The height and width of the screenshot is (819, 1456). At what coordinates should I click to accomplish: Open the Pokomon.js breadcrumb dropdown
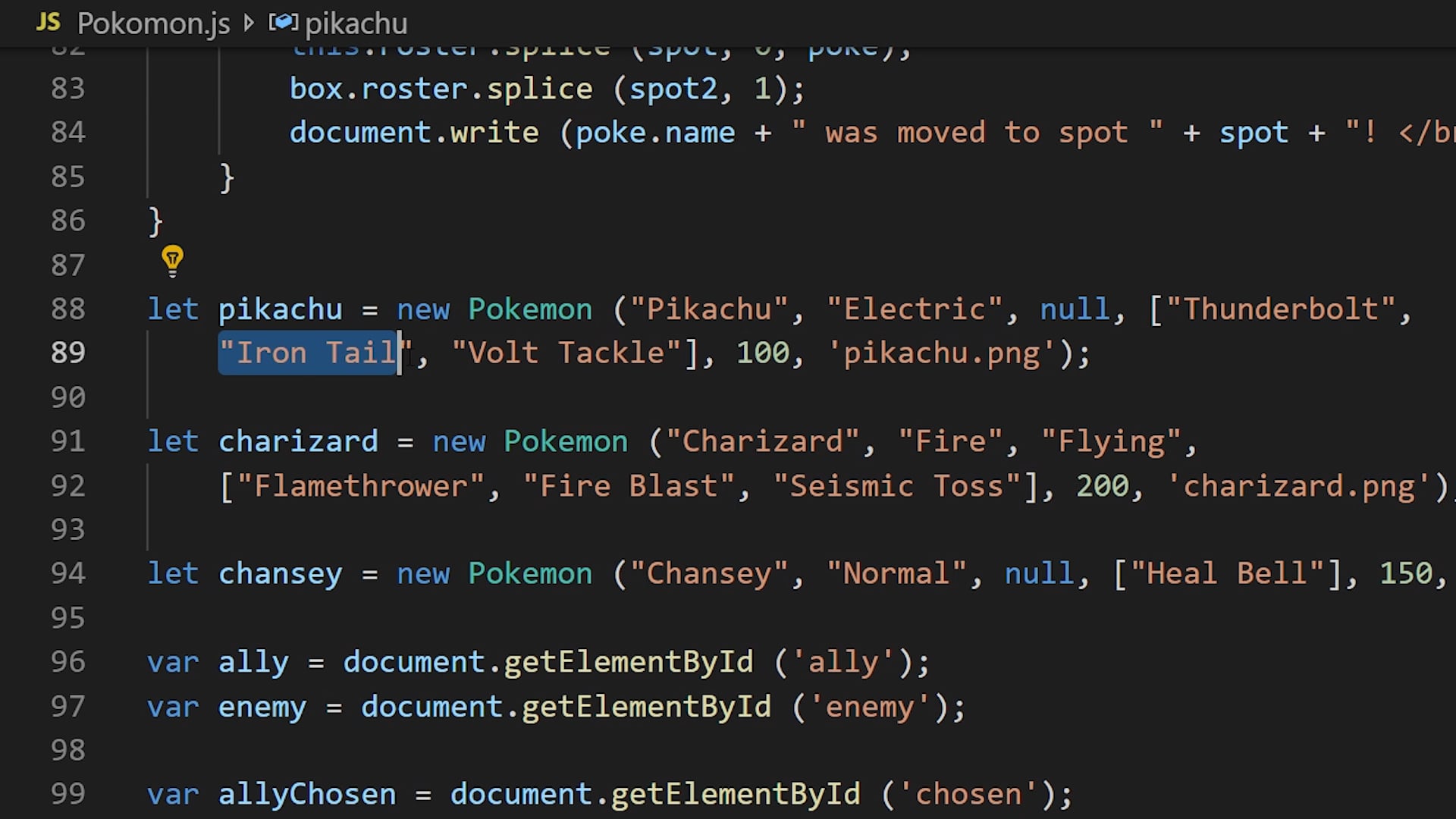pos(153,23)
